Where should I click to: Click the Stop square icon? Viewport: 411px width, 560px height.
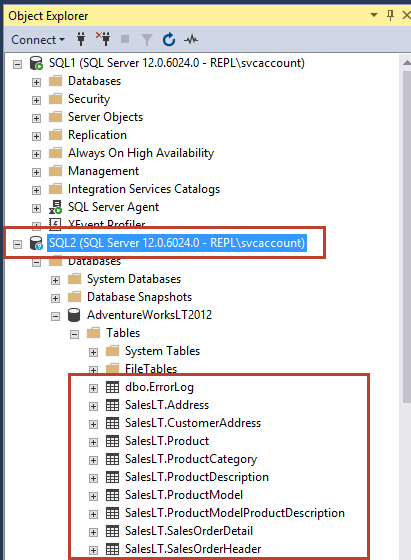click(125, 39)
